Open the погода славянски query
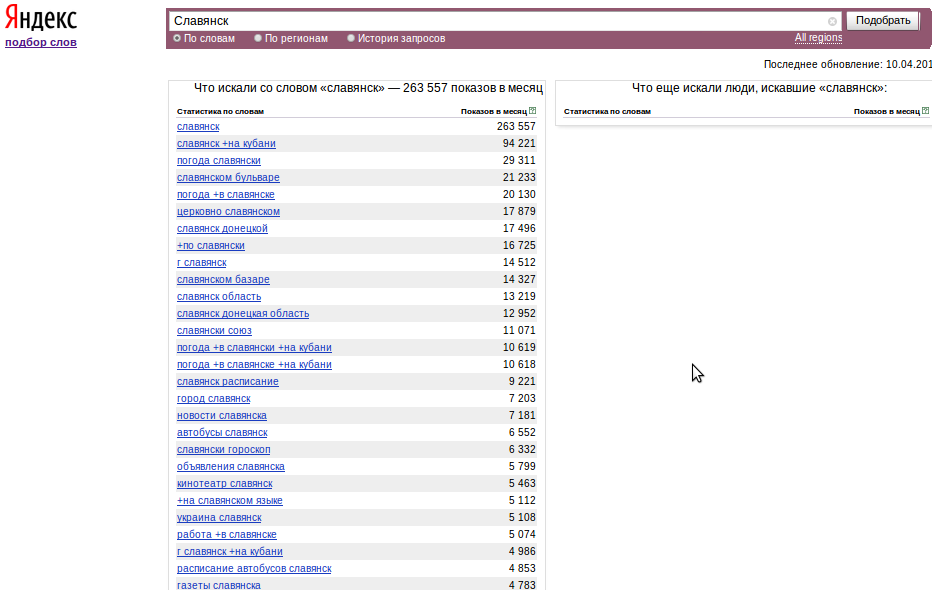 pos(219,160)
